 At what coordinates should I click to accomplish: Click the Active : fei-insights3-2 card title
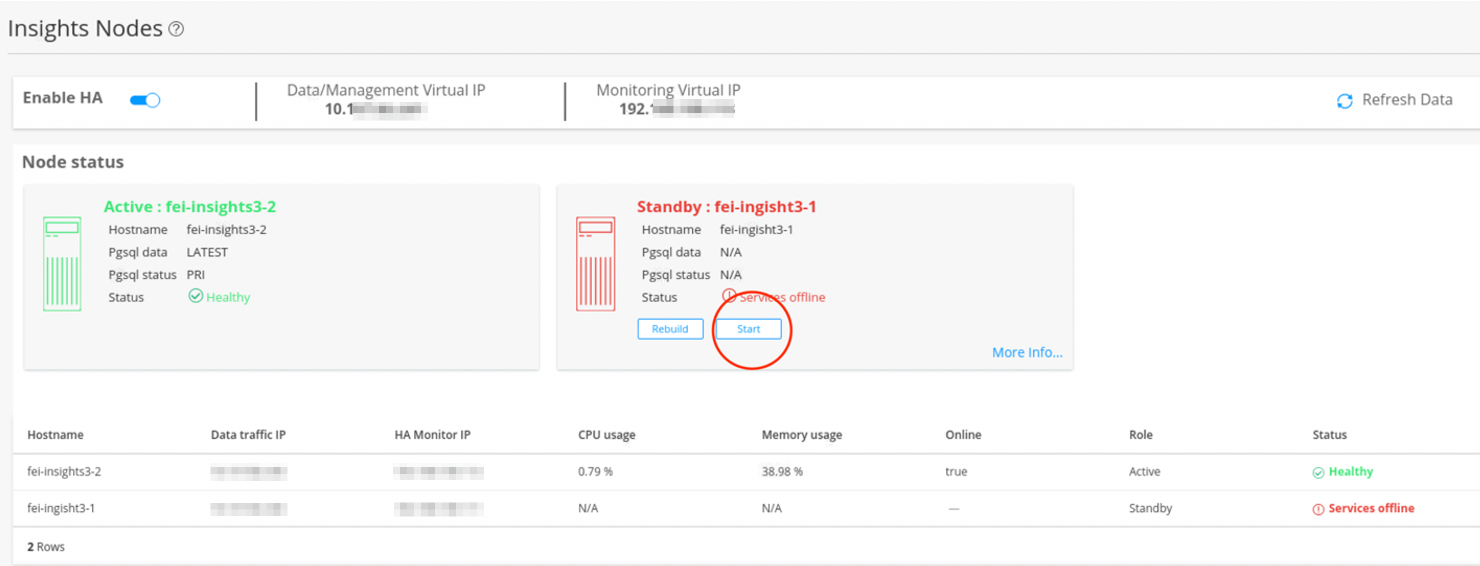190,207
